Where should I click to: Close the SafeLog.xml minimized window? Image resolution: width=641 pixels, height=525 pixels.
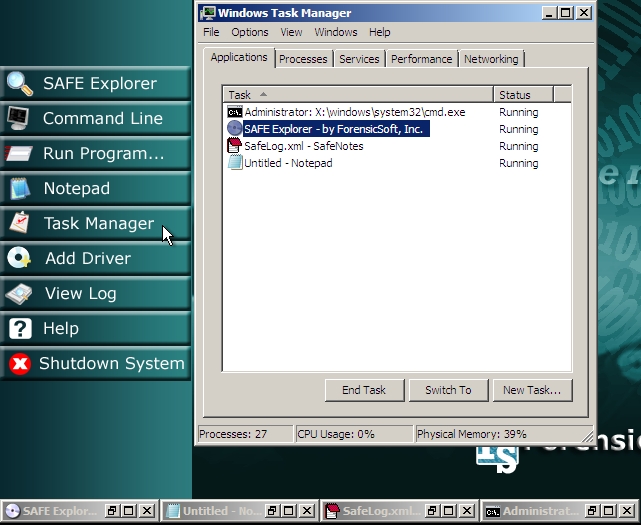(467, 511)
